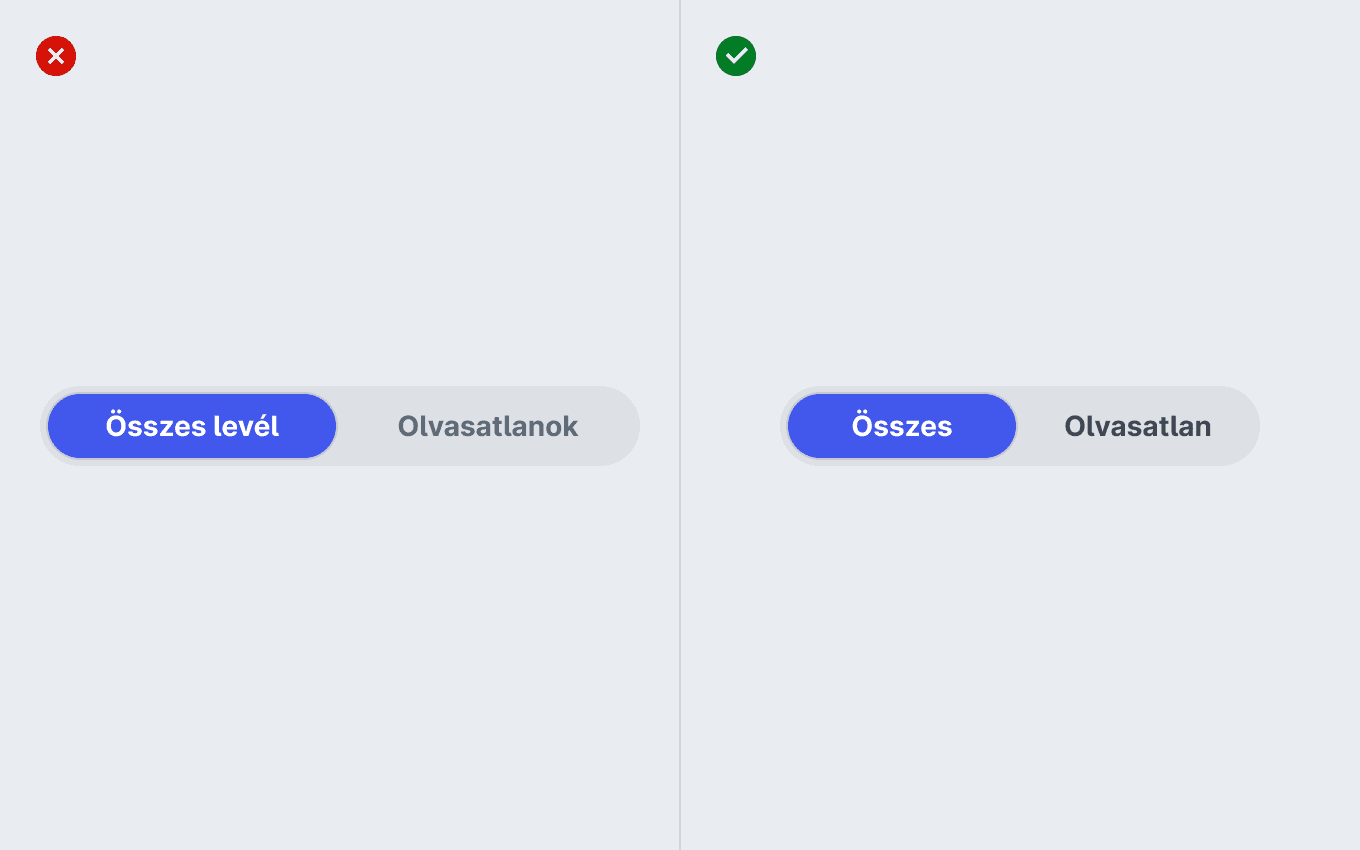
Task: Select the blue "Összes" segment
Action: click(902, 426)
